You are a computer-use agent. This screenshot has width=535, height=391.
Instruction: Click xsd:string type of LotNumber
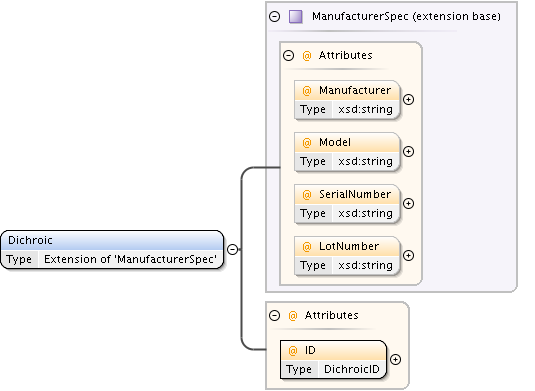(365, 265)
